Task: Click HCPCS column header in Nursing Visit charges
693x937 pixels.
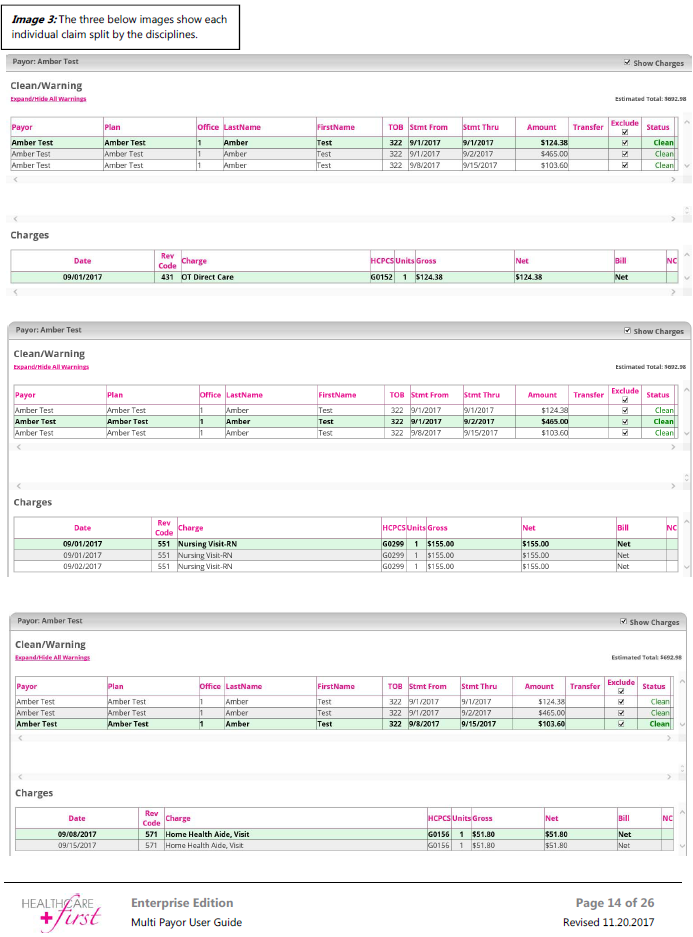Action: (393, 527)
